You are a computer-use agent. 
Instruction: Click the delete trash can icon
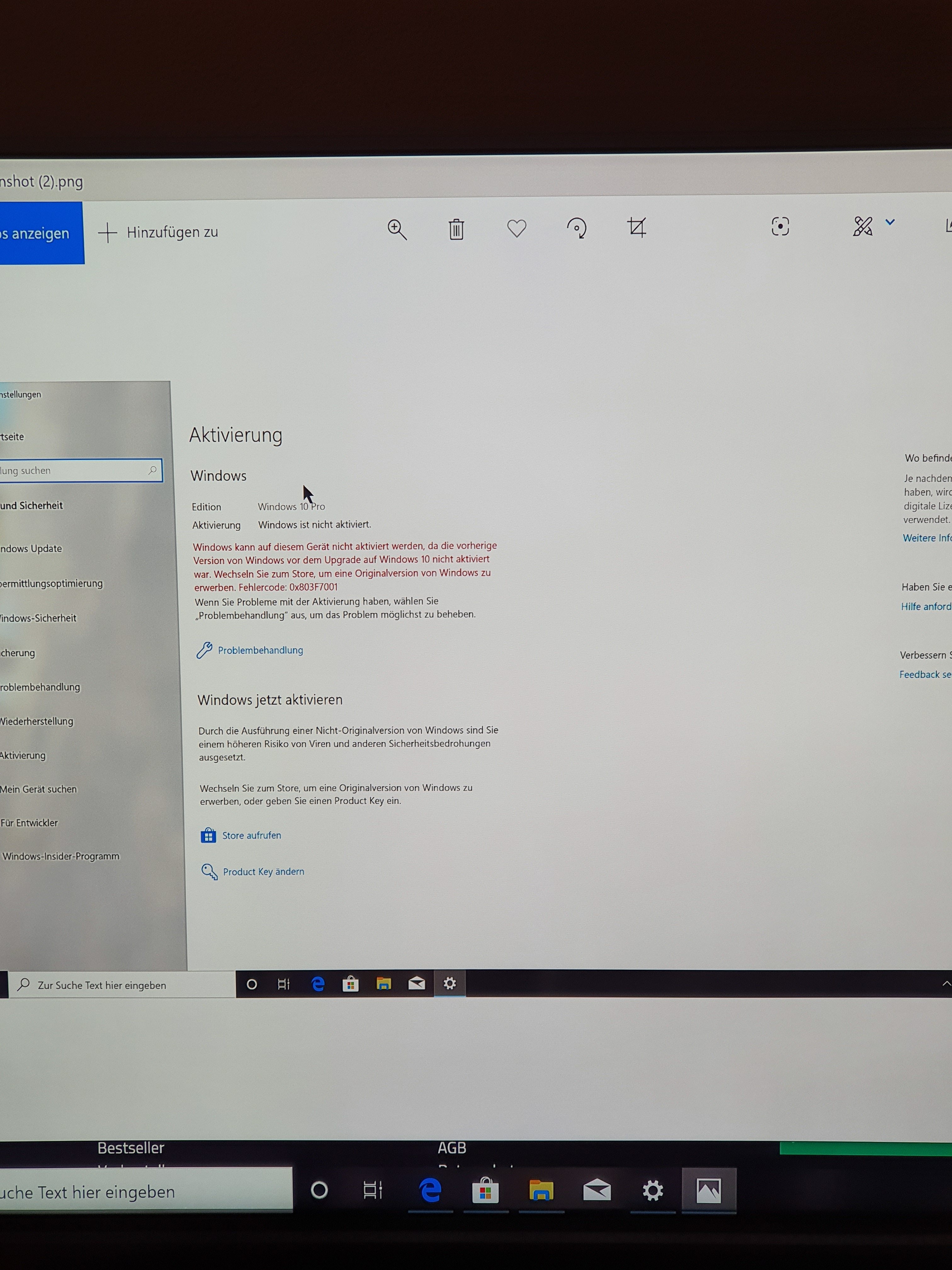click(456, 229)
